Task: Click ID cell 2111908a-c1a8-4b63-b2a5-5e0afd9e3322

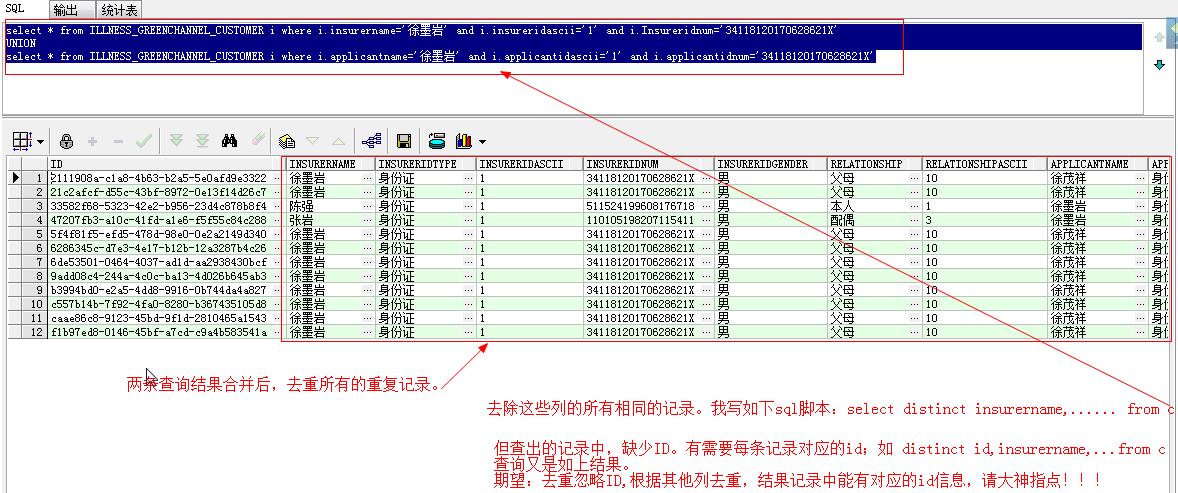Action: coord(159,178)
